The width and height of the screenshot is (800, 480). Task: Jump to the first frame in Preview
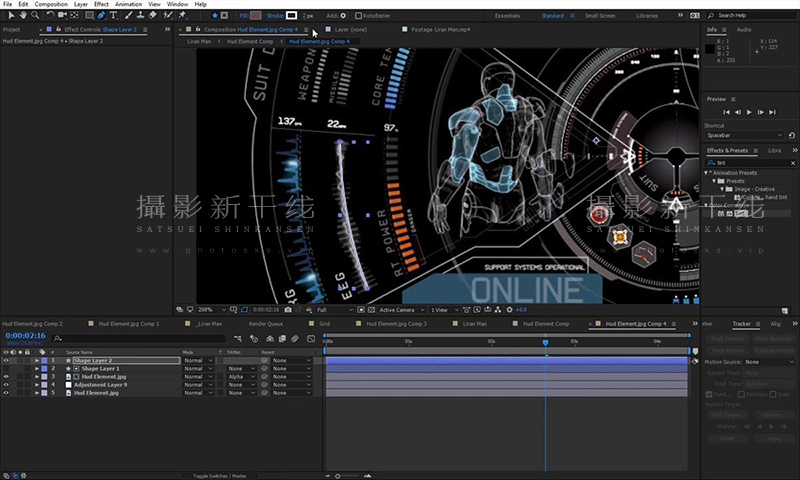pos(726,112)
